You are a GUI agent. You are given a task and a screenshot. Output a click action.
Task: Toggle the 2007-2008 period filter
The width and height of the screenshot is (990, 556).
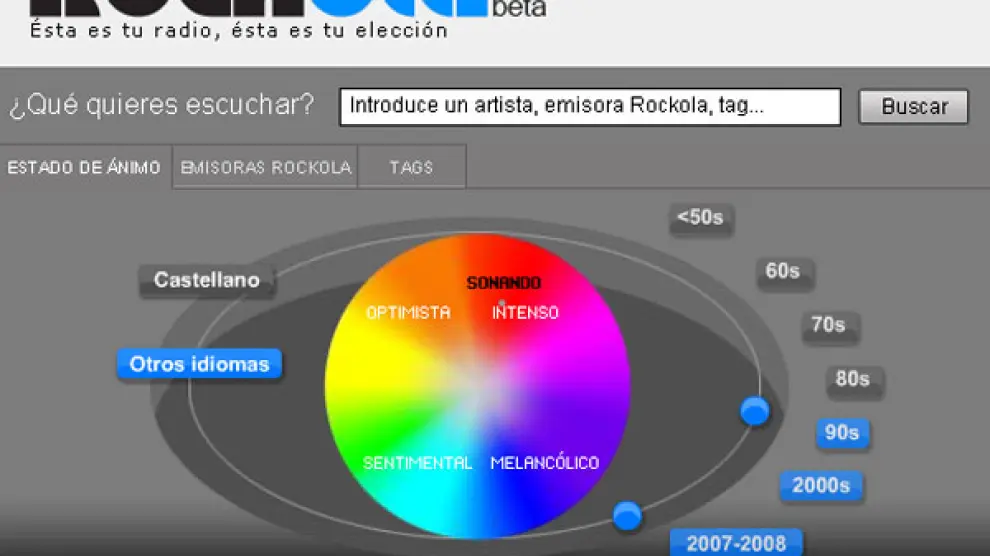(736, 543)
